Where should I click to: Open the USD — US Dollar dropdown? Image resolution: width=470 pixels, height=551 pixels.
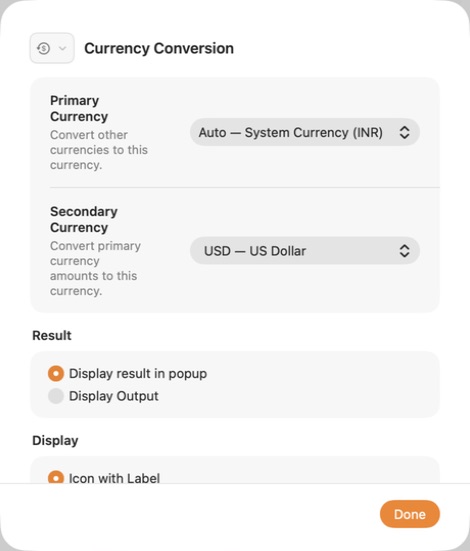(305, 251)
